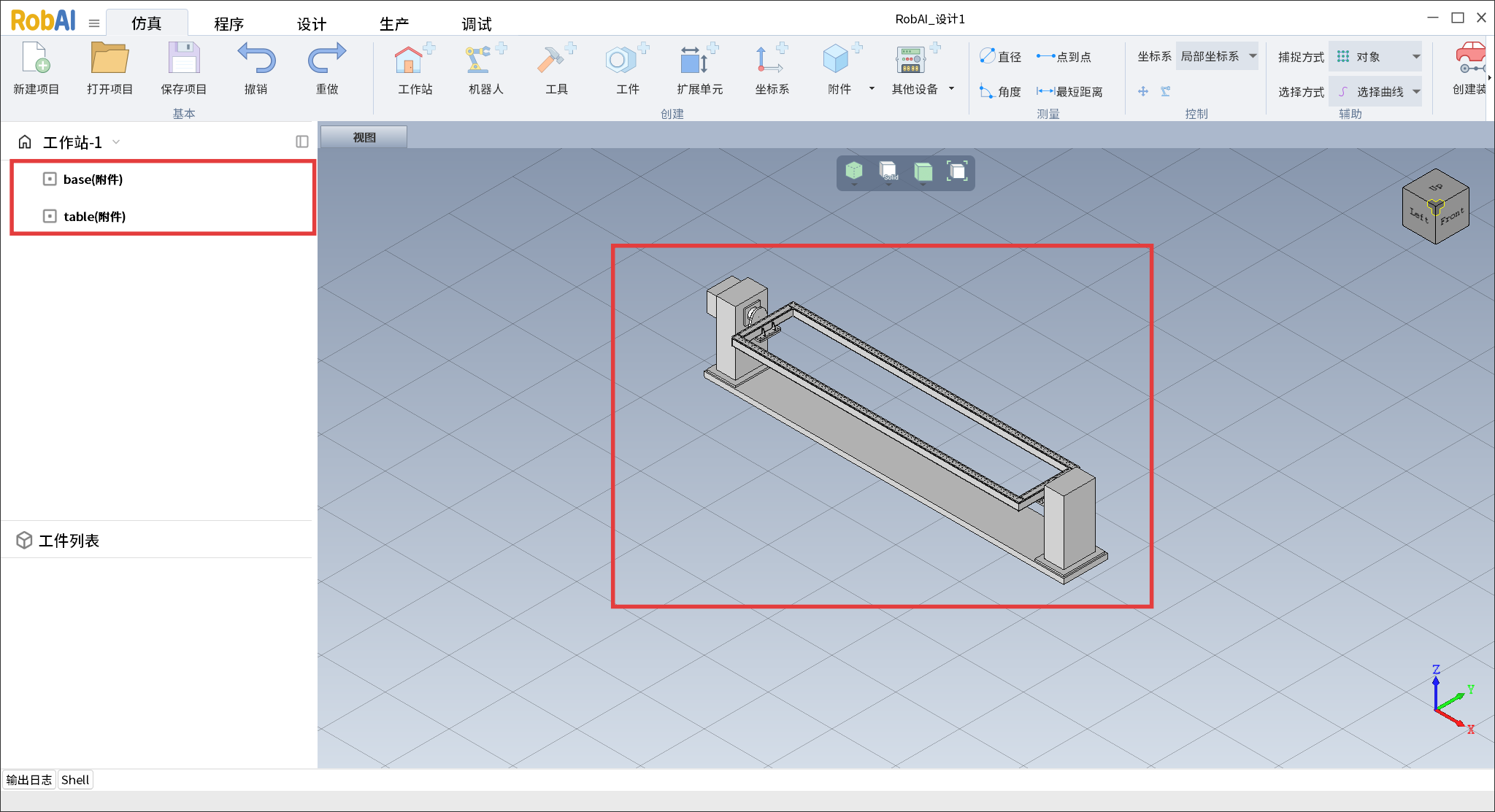Click the fit-to-view frame icon
The height and width of the screenshot is (812, 1495).
click(957, 171)
